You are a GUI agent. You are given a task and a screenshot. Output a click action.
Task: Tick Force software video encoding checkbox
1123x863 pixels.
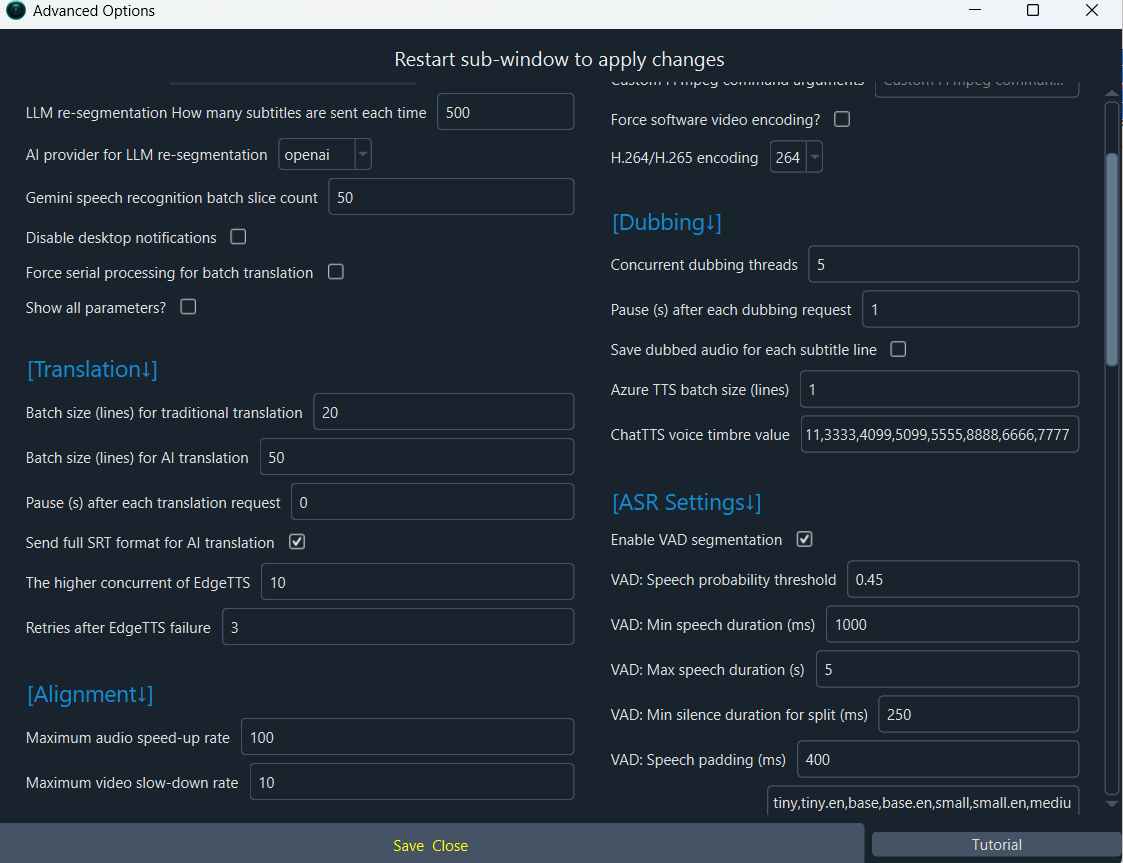pos(842,119)
